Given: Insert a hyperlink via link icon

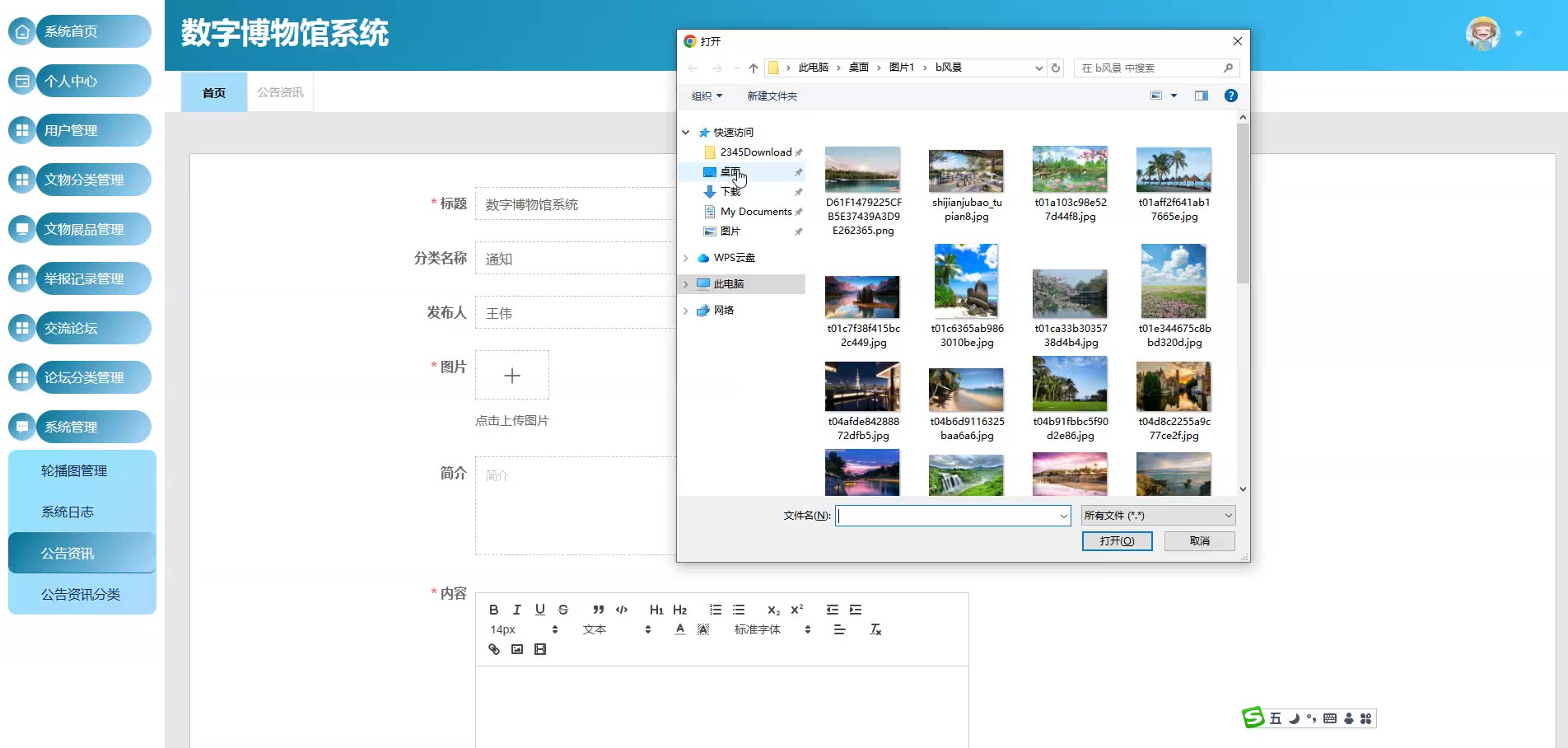Looking at the screenshot, I should point(494,649).
